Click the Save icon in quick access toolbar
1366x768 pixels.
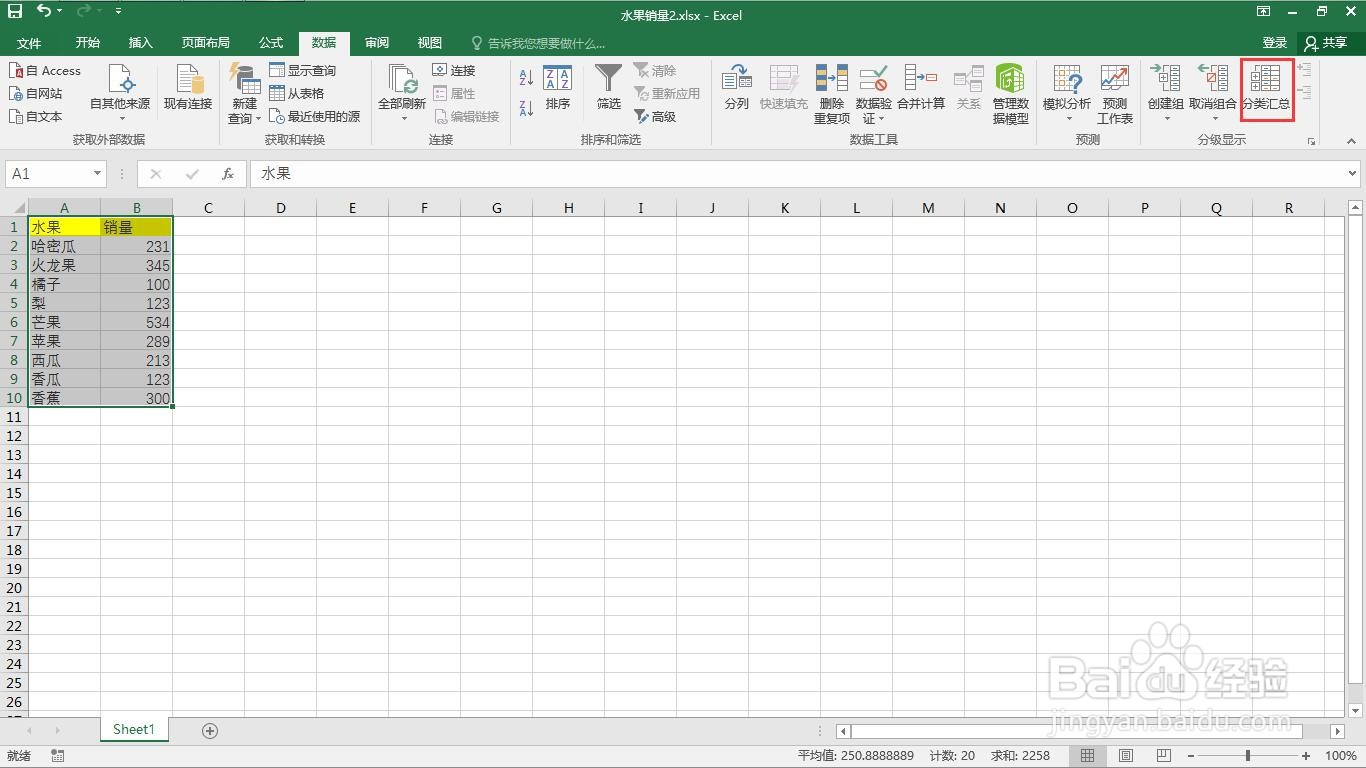(x=15, y=12)
